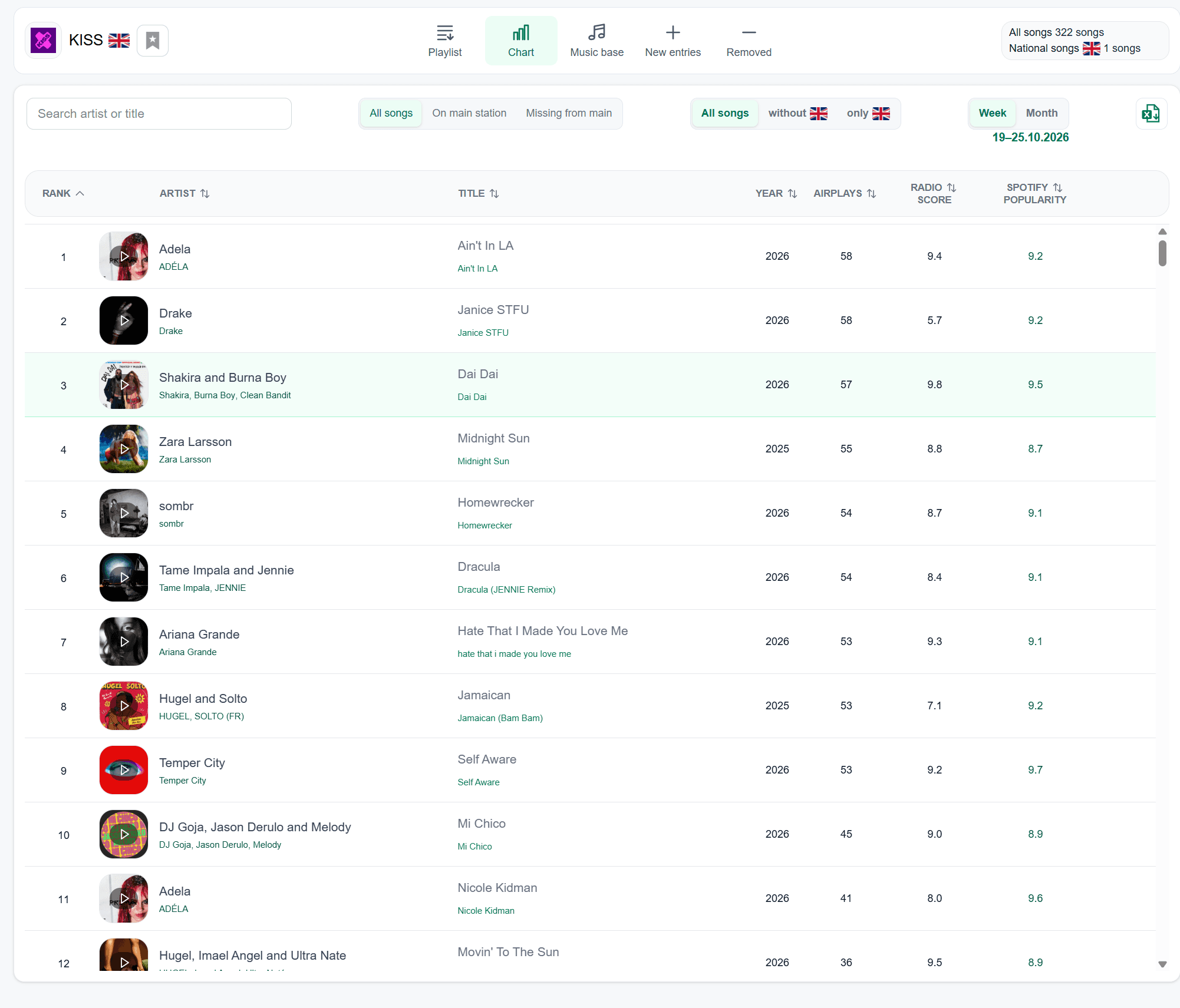Click the Search artist or title field
This screenshot has width=1180, height=1008.
click(159, 114)
